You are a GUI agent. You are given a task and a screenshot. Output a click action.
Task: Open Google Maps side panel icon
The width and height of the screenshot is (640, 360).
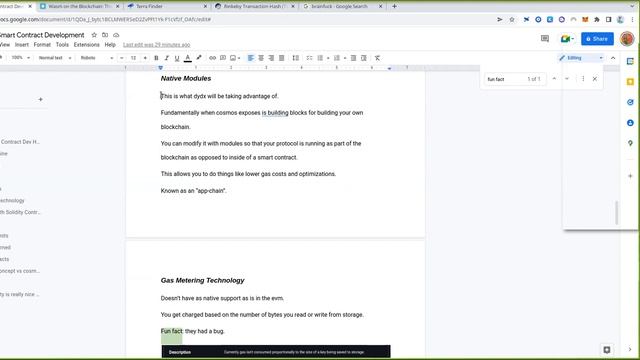630,143
